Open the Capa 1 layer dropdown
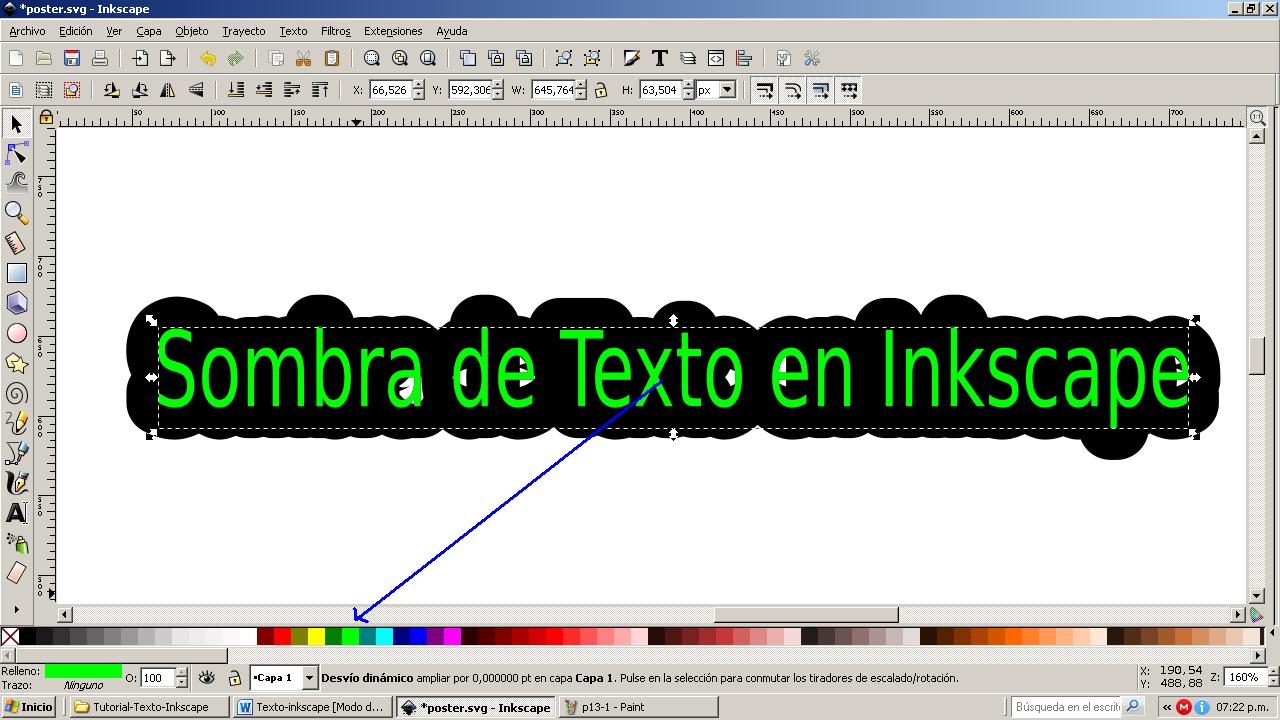The height and width of the screenshot is (720, 1280). point(309,677)
